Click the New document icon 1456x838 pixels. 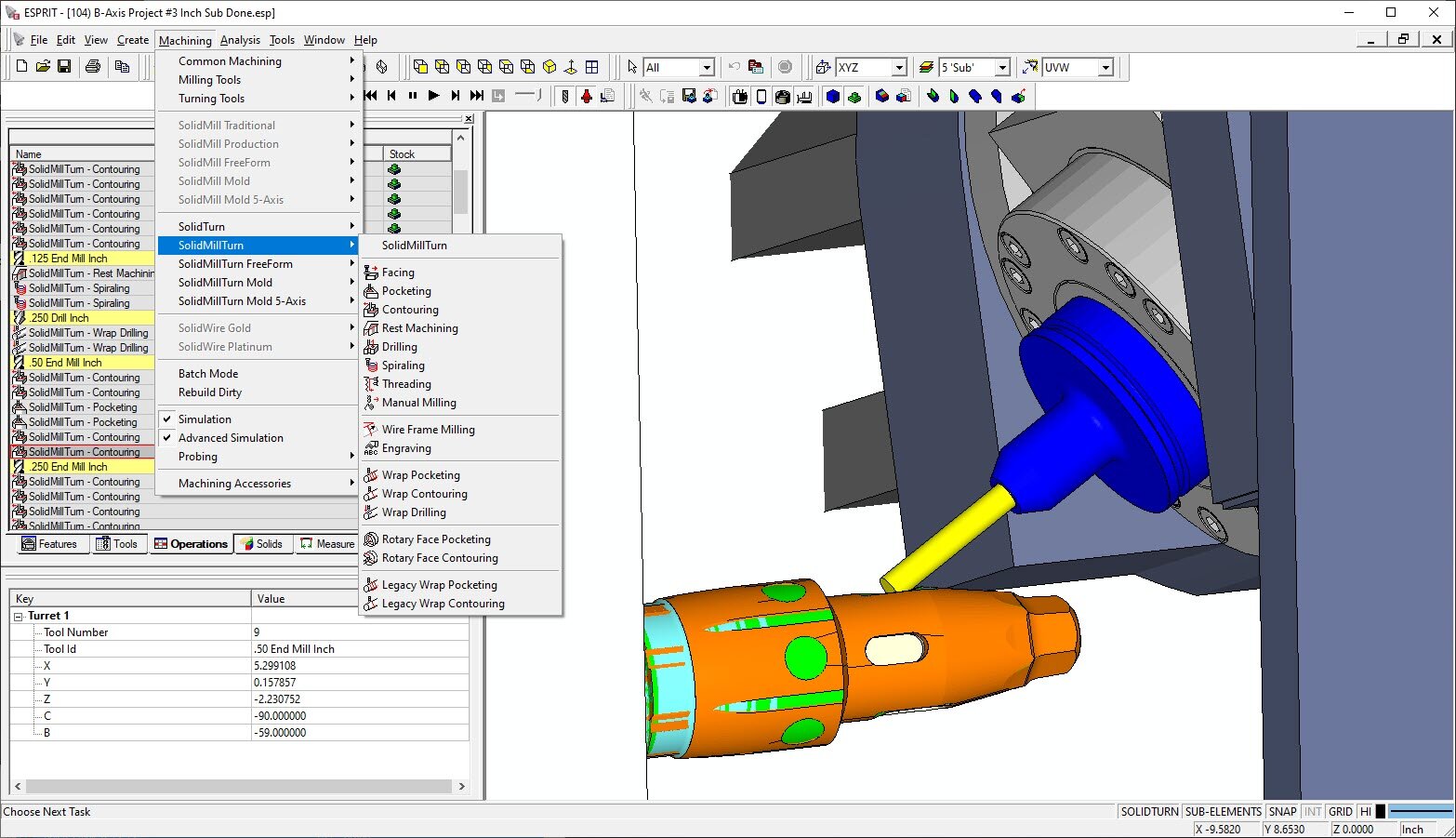pyautogui.click(x=21, y=67)
